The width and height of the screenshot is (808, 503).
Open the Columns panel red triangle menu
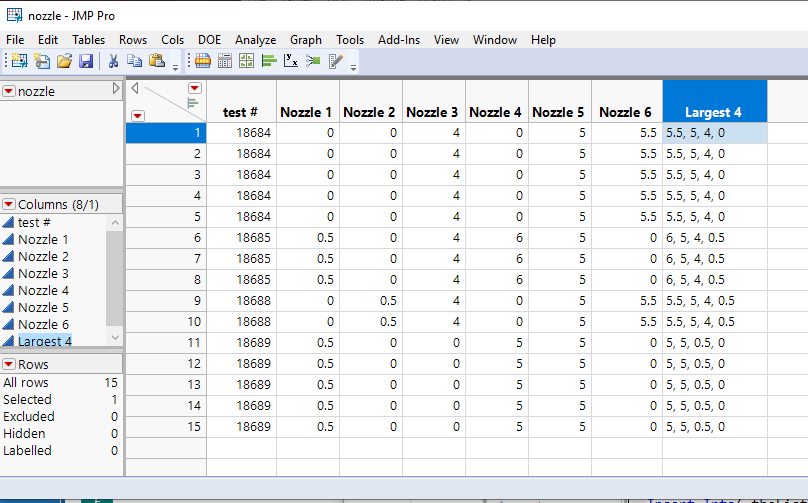(x=9, y=204)
